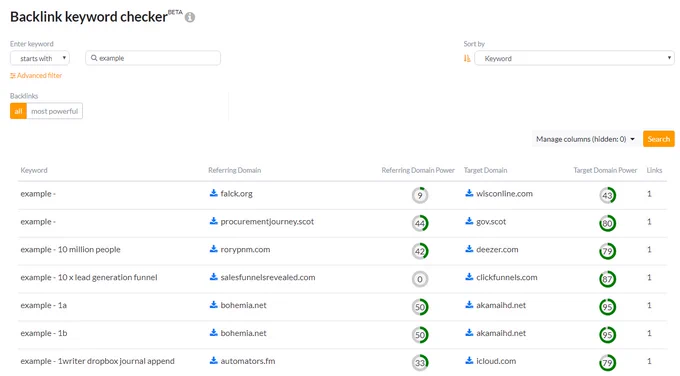
Task: Download icon beside wisconline.com
Action: click(x=469, y=193)
